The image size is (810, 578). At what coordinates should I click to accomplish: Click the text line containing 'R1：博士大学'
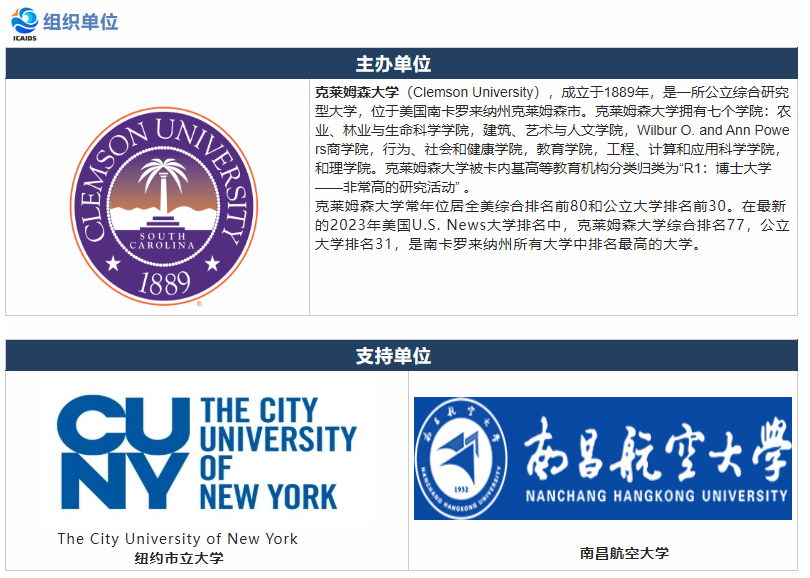click(543, 168)
